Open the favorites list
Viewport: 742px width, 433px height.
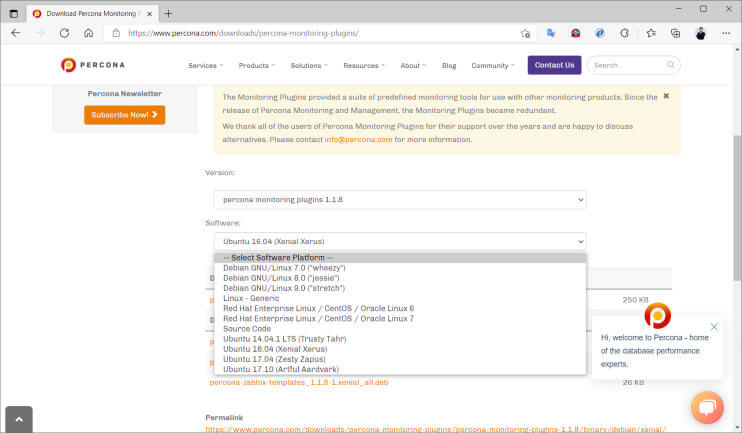click(x=651, y=33)
